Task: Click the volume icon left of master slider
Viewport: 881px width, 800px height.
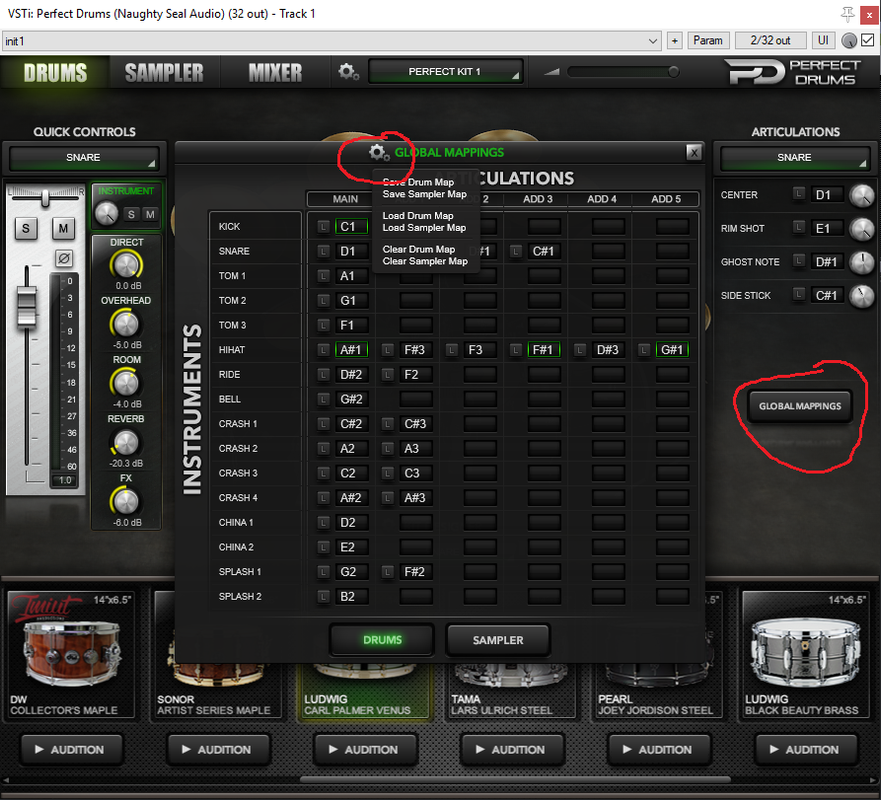Action: 552,72
